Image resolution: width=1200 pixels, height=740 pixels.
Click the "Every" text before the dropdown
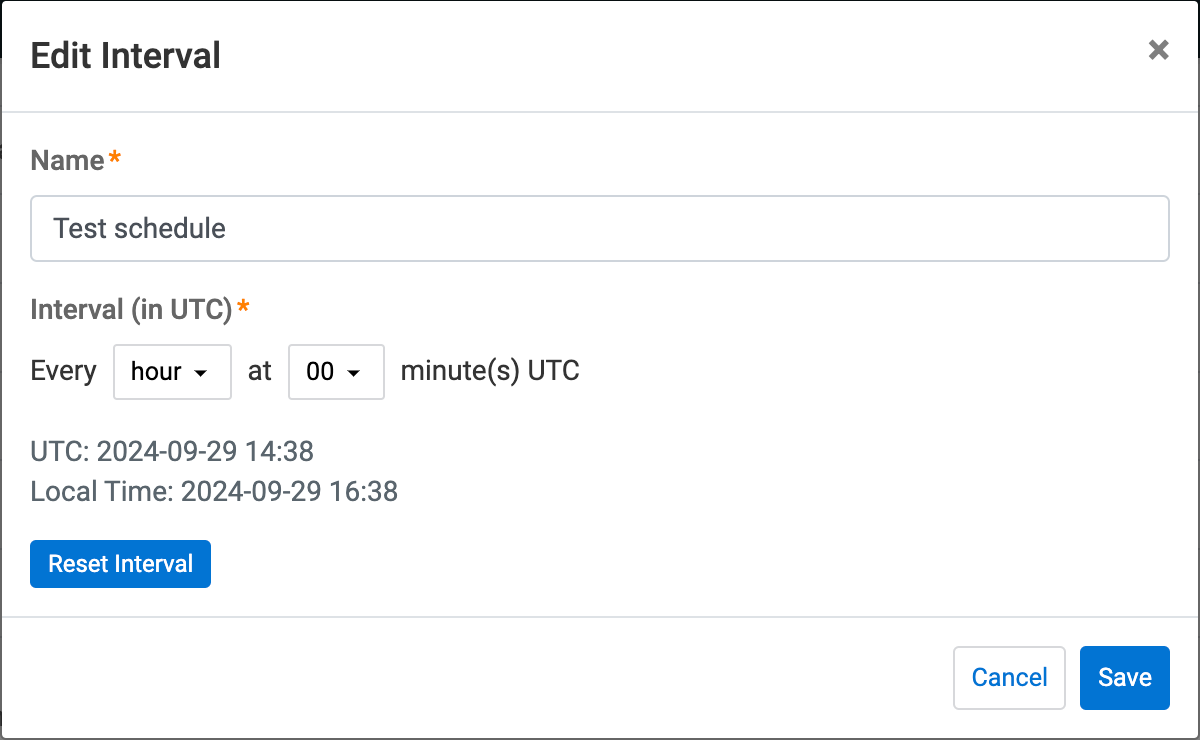63,372
